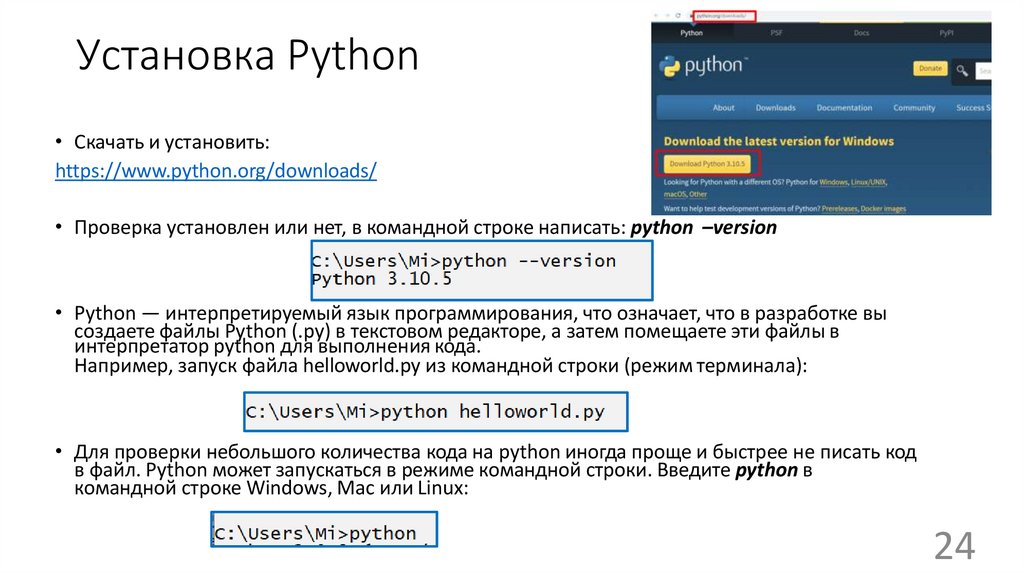Viewport: 1024px width, 574px height.
Task: Click the macOS link
Action: (x=675, y=194)
